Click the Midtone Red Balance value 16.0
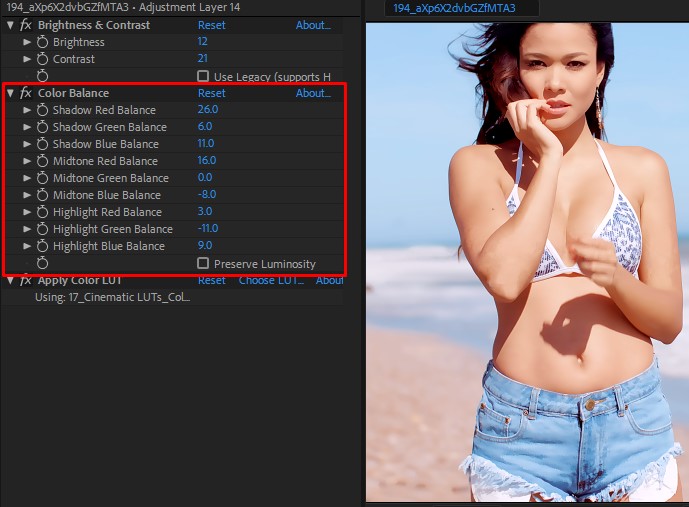 (x=207, y=160)
